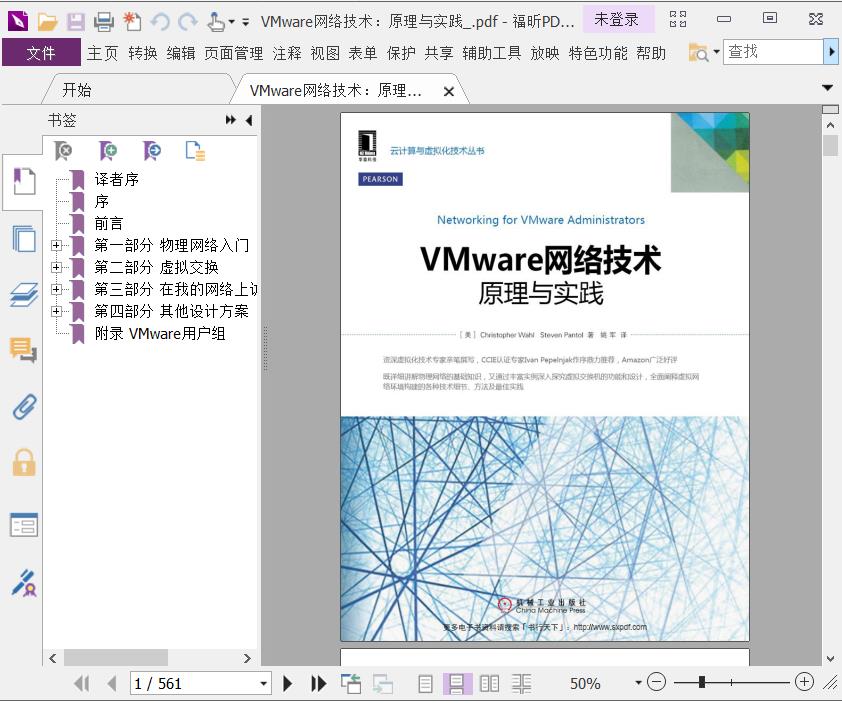Expand the 第三部分 bookmark node
The width and height of the screenshot is (842, 703).
pyautogui.click(x=56, y=289)
